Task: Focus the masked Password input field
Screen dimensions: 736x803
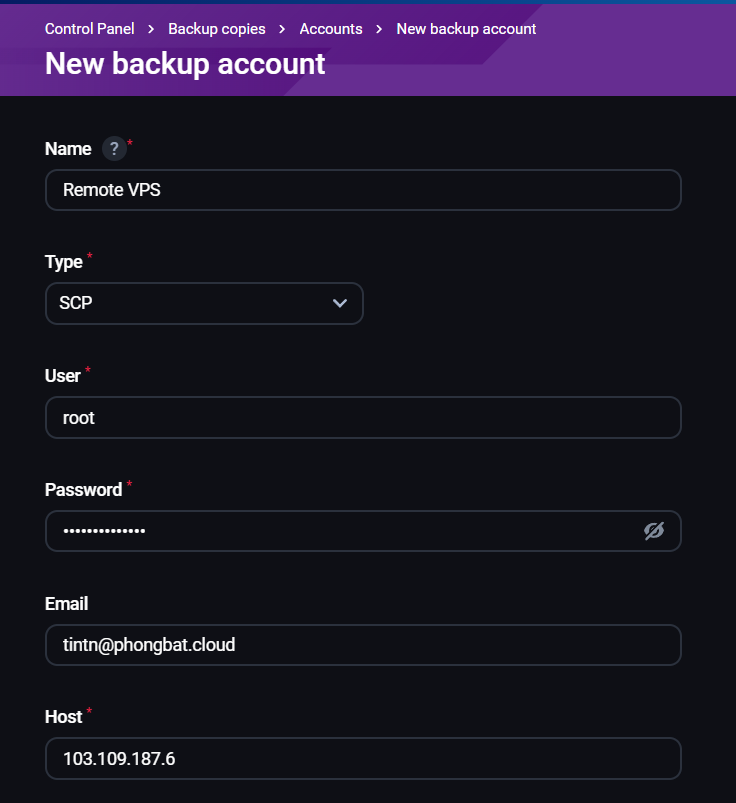Action: pyautogui.click(x=340, y=531)
